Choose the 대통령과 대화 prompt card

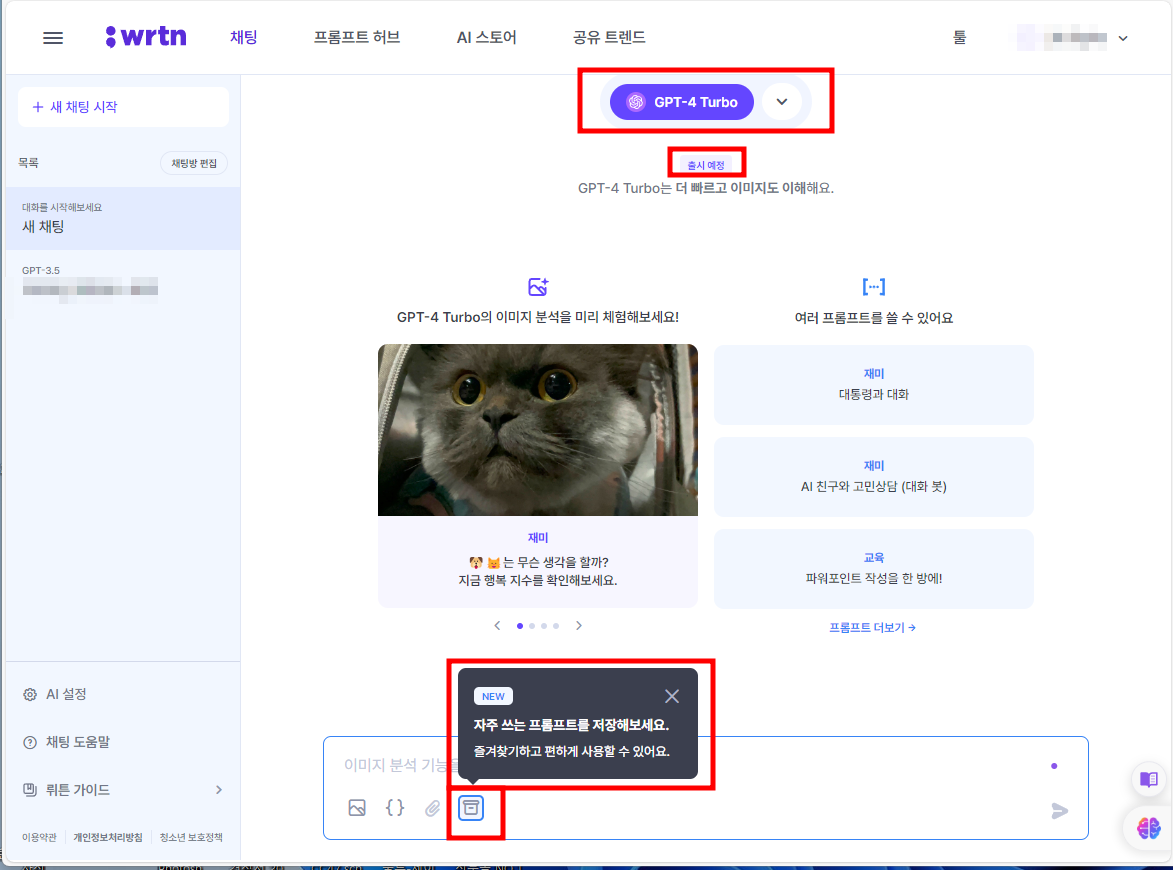coord(874,385)
